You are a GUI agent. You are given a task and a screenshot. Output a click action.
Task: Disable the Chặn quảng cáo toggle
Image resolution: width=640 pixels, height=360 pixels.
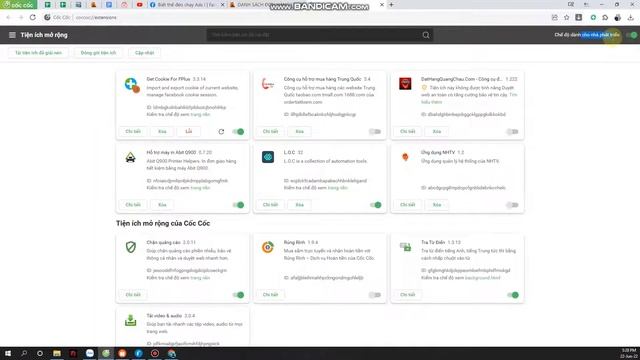click(x=238, y=295)
